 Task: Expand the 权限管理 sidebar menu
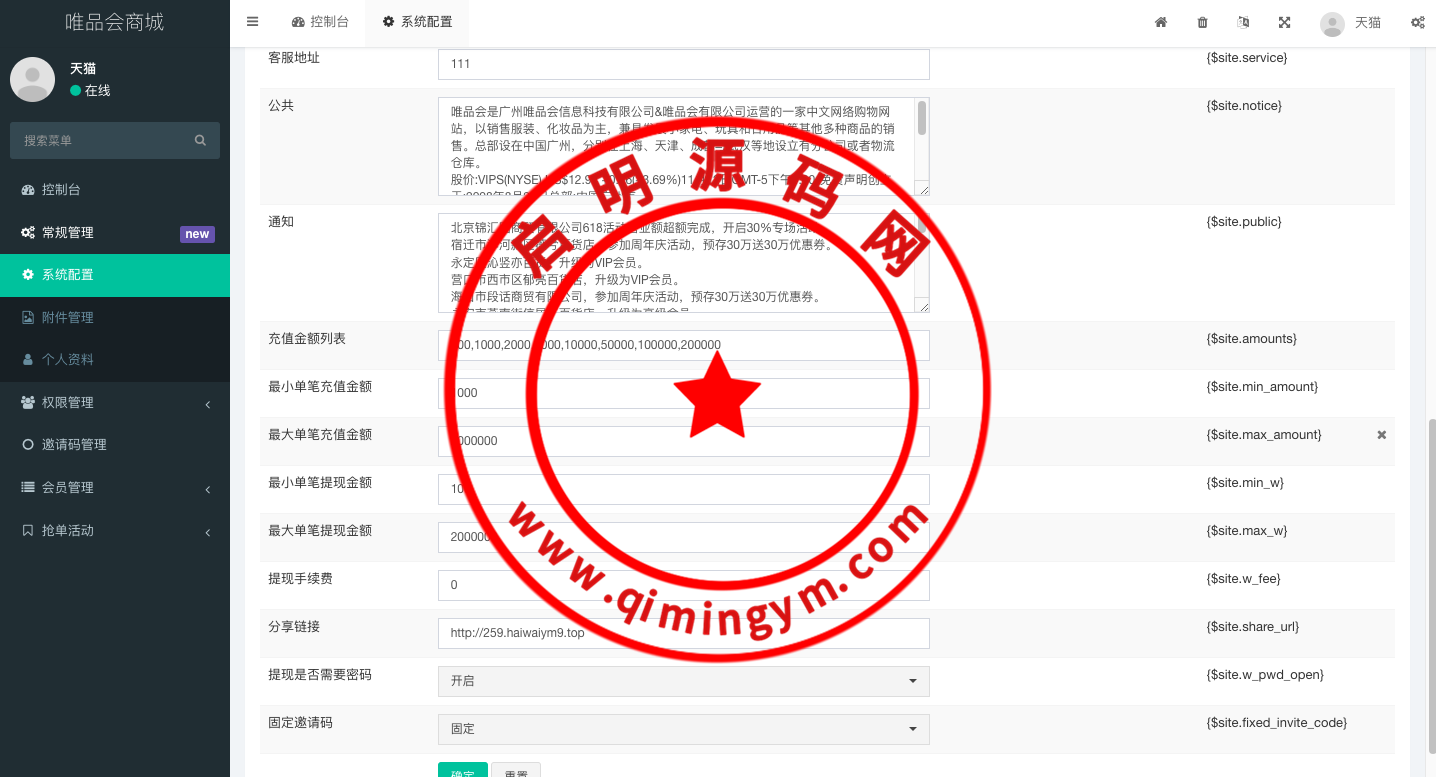[115, 402]
